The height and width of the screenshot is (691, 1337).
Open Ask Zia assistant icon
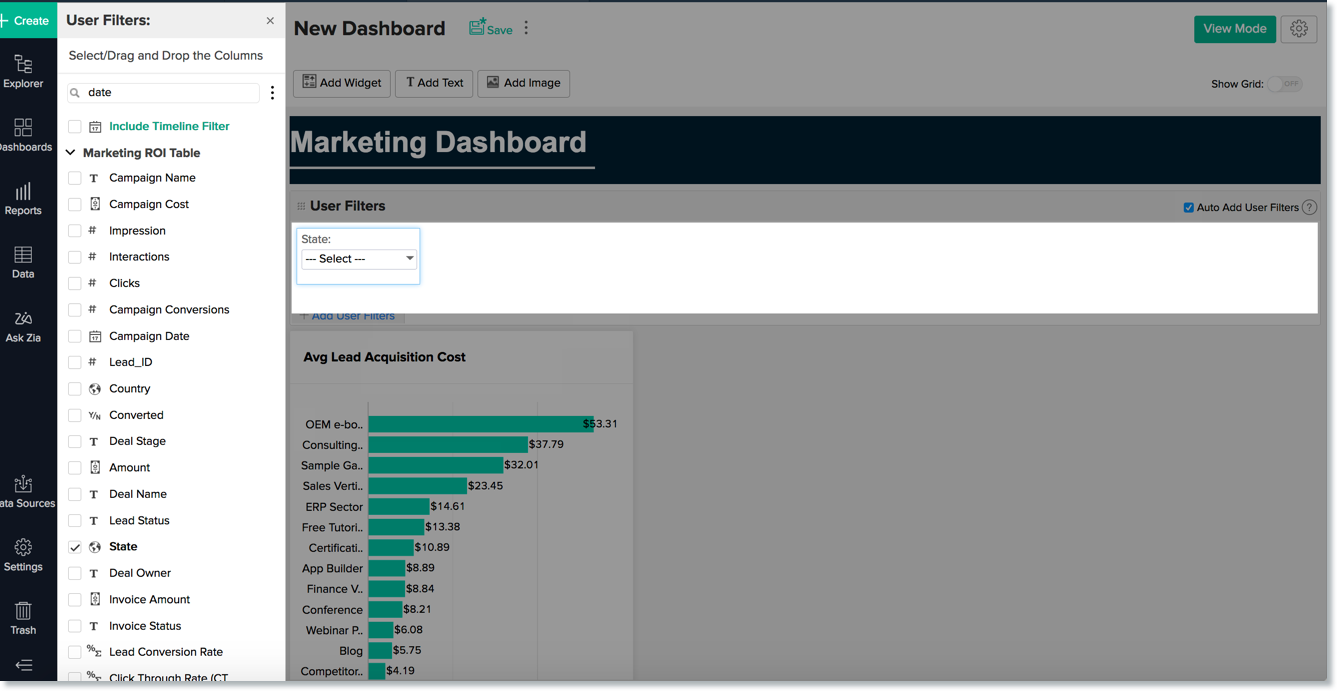point(23,326)
